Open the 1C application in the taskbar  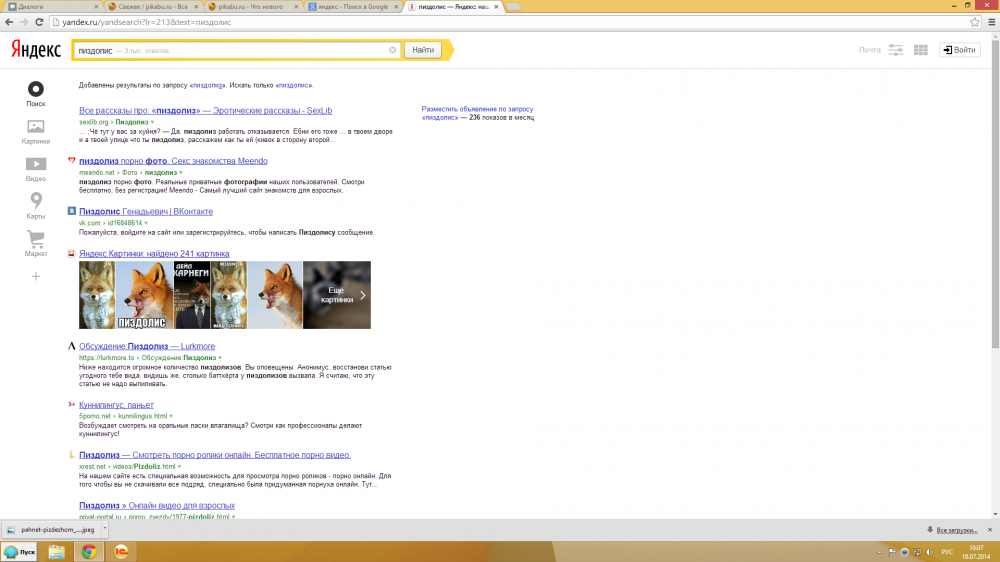pos(121,552)
